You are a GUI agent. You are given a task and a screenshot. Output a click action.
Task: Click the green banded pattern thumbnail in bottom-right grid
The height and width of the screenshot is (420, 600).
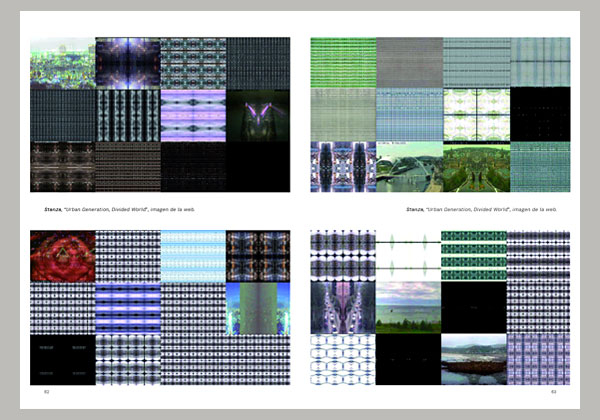point(472,256)
